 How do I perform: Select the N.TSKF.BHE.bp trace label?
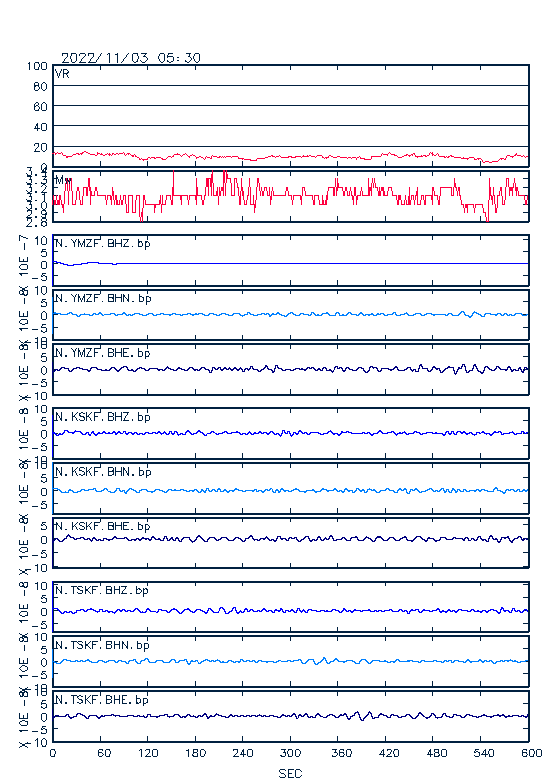click(102, 700)
